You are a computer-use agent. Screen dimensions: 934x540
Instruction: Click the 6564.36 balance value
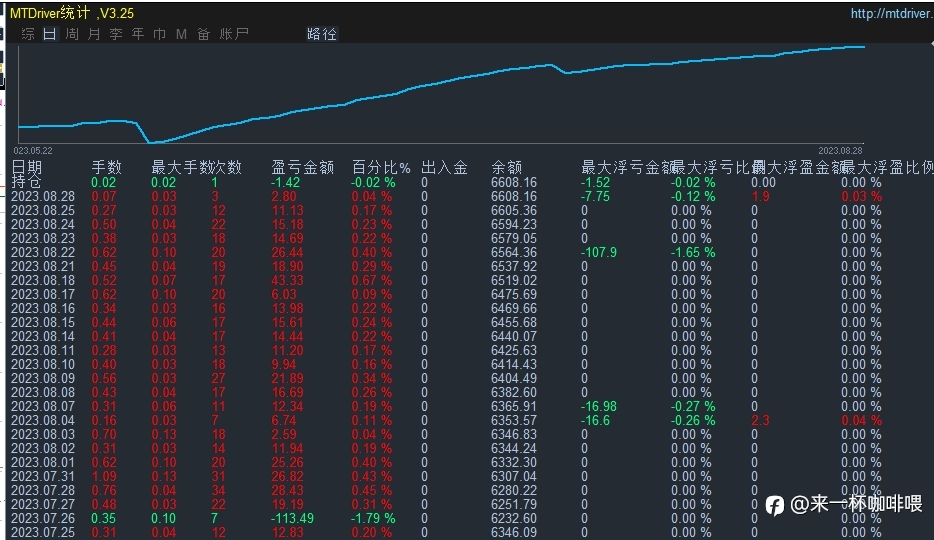pyautogui.click(x=513, y=252)
